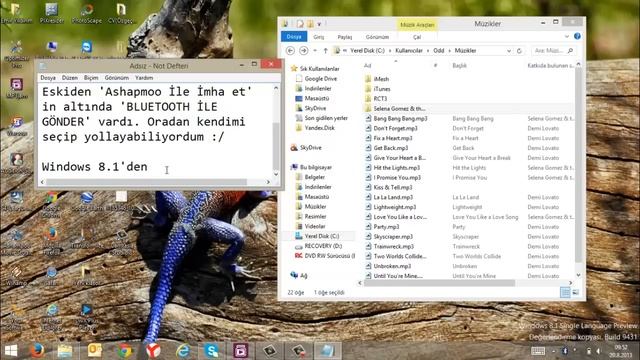640x360 pixels.
Task: Open Skype from the taskbar
Action: (x=212, y=351)
